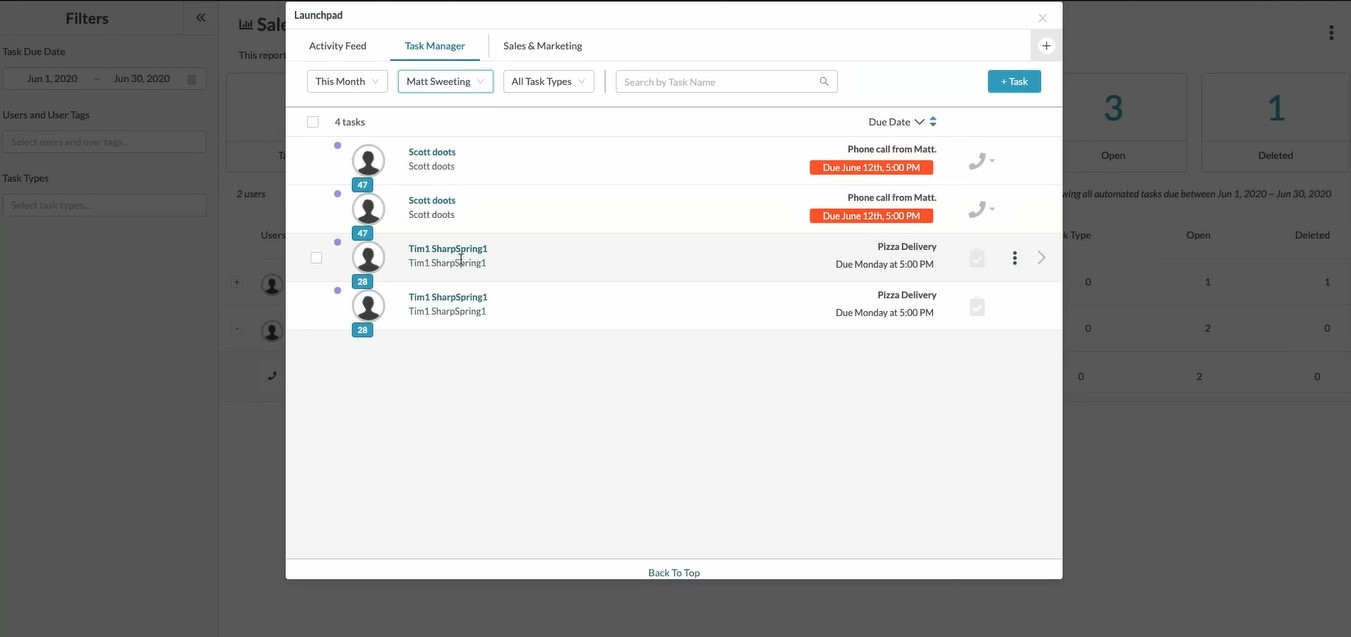The image size is (1351, 637).
Task: Click the phone icon on first Scott doots task
Action: click(x=977, y=161)
